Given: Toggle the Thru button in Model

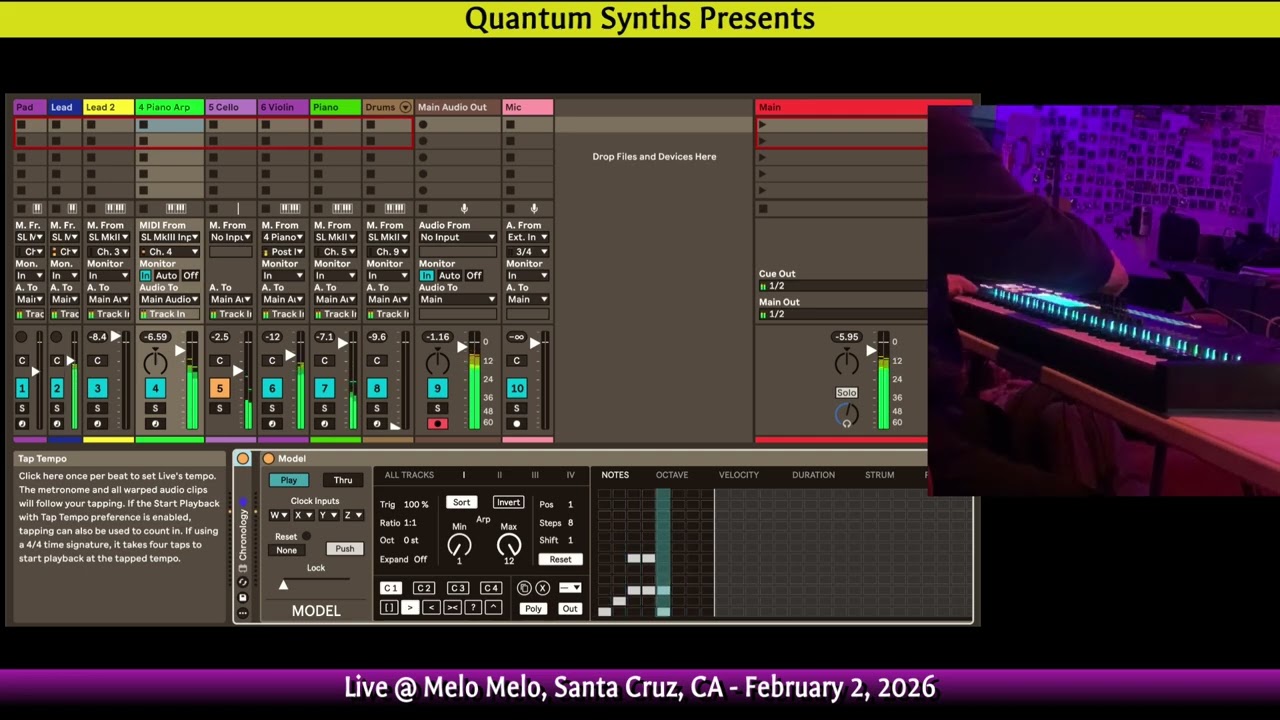Looking at the screenshot, I should click(343, 481).
